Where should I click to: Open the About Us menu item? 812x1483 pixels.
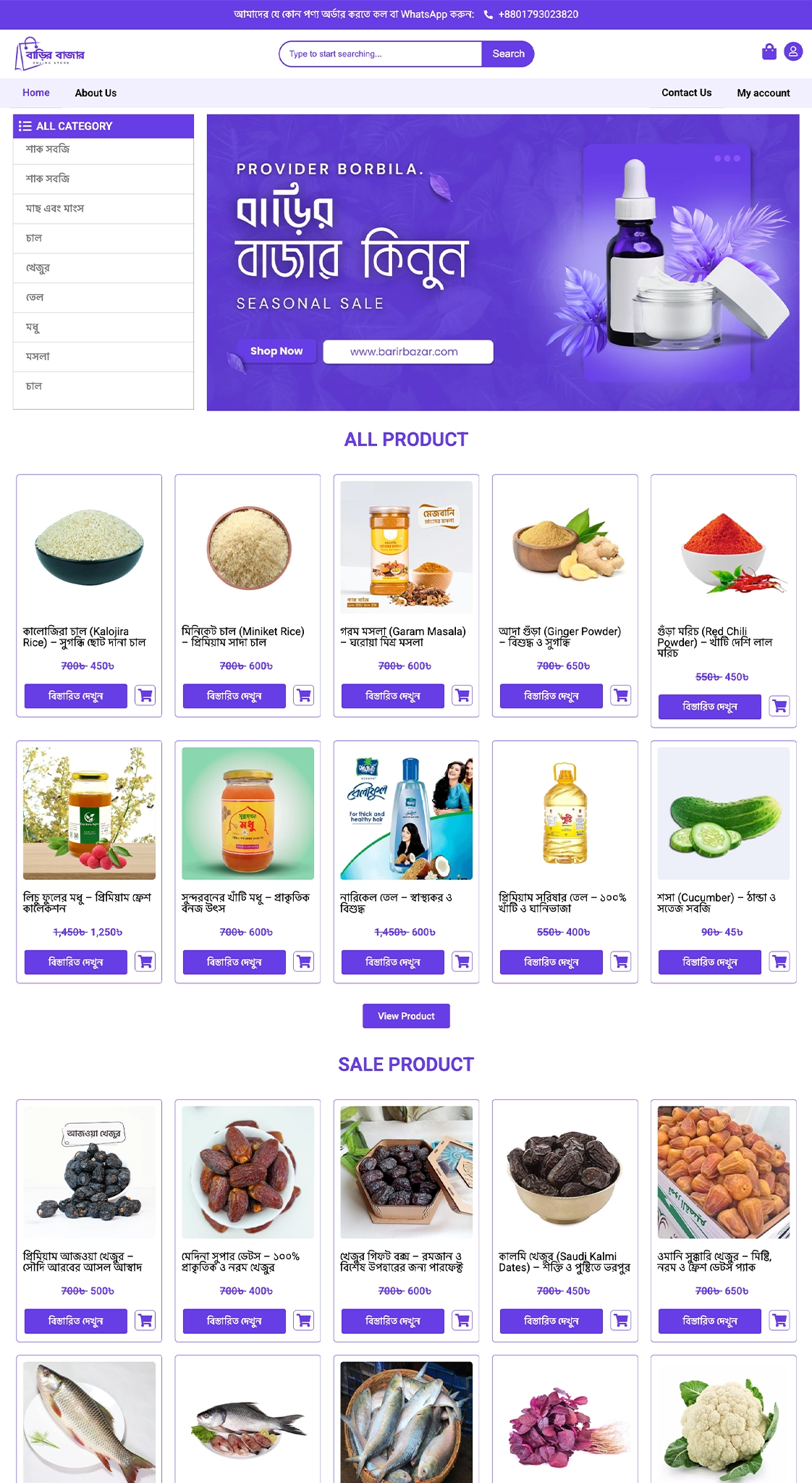coord(96,93)
